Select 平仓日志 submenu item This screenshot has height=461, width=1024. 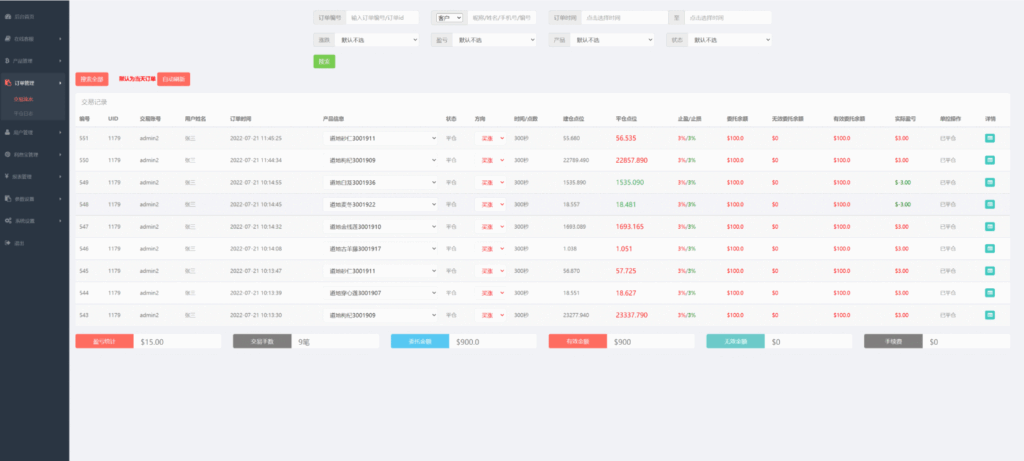click(24, 114)
